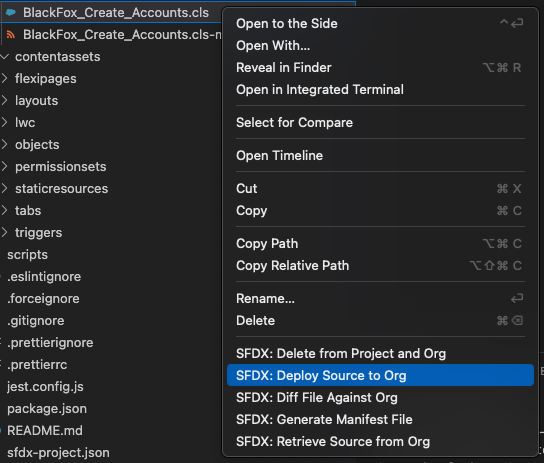Expand the permissionsets folder chevron
The image size is (544, 463).
[x=4, y=166]
